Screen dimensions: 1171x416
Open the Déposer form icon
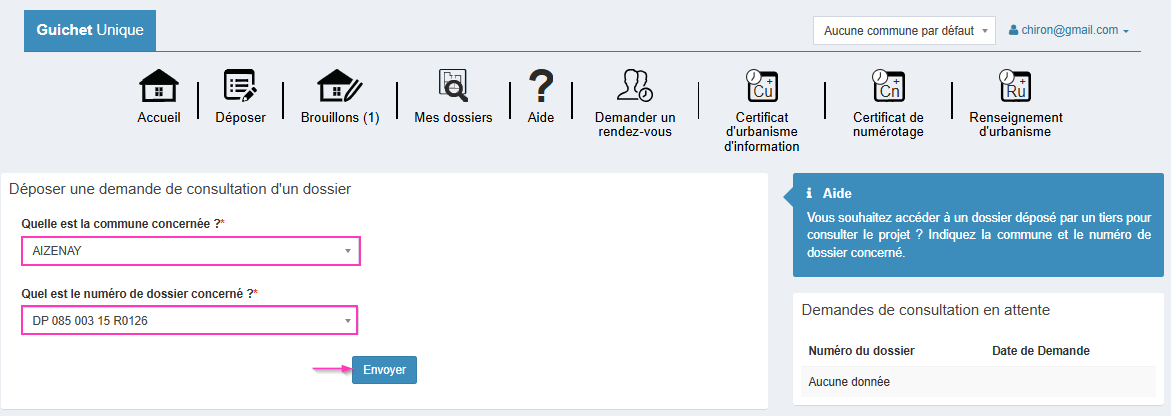tap(240, 87)
